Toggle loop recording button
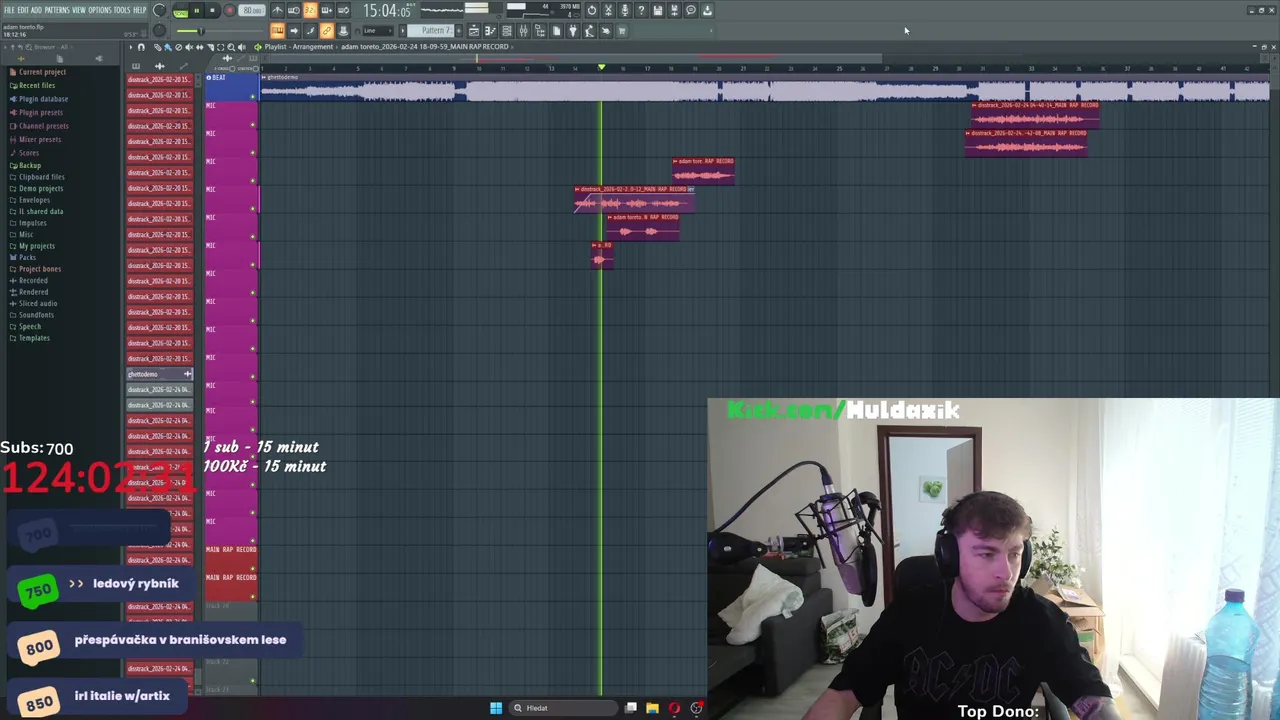 (x=343, y=10)
